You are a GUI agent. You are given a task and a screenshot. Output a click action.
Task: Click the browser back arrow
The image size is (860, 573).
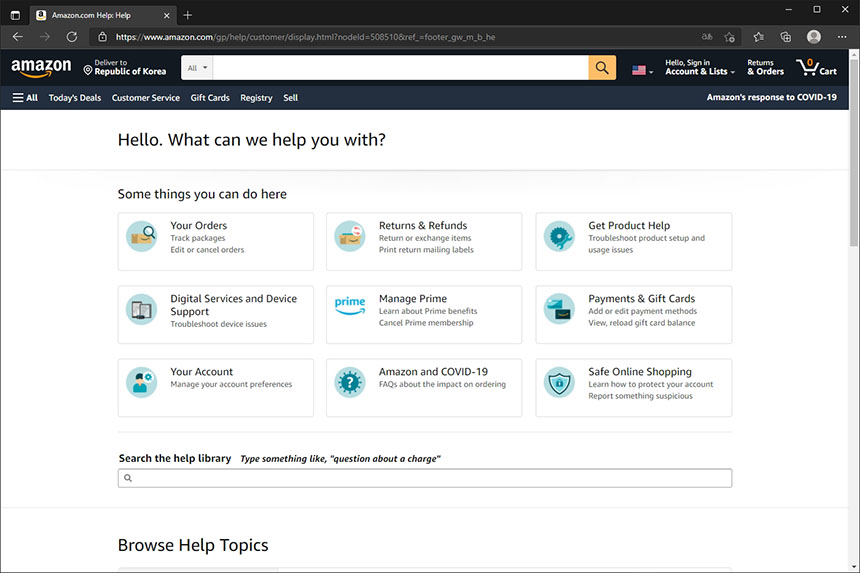coord(18,37)
